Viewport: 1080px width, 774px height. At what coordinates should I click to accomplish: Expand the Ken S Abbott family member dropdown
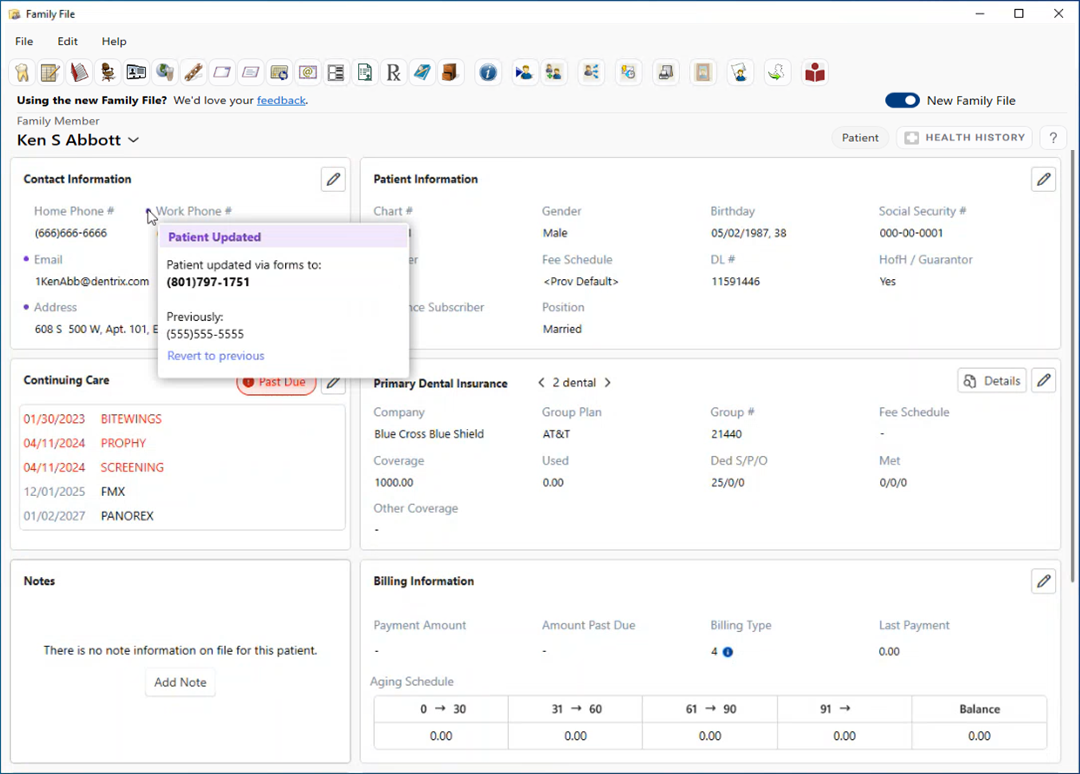pos(133,141)
